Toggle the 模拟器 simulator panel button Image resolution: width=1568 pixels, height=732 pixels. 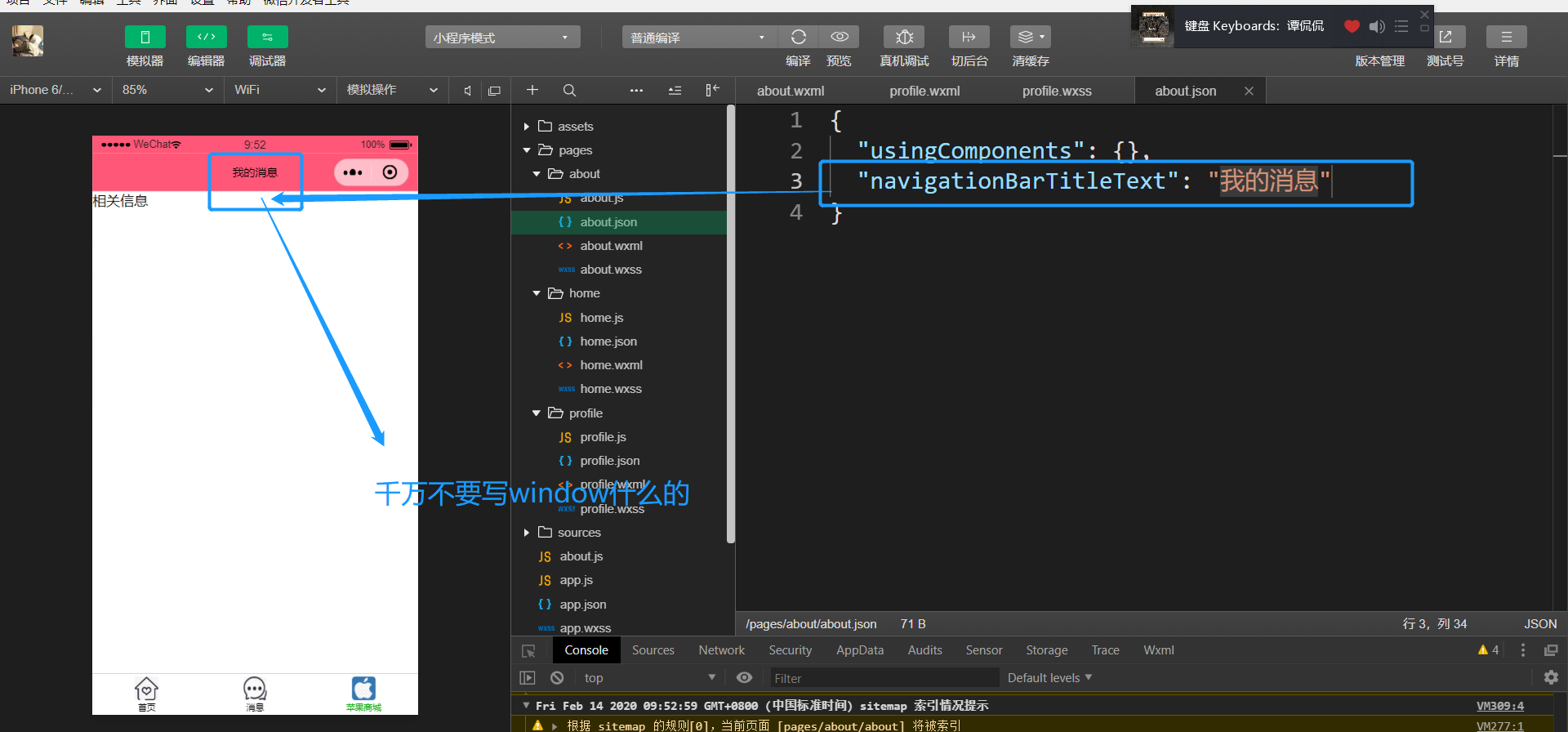pyautogui.click(x=145, y=38)
